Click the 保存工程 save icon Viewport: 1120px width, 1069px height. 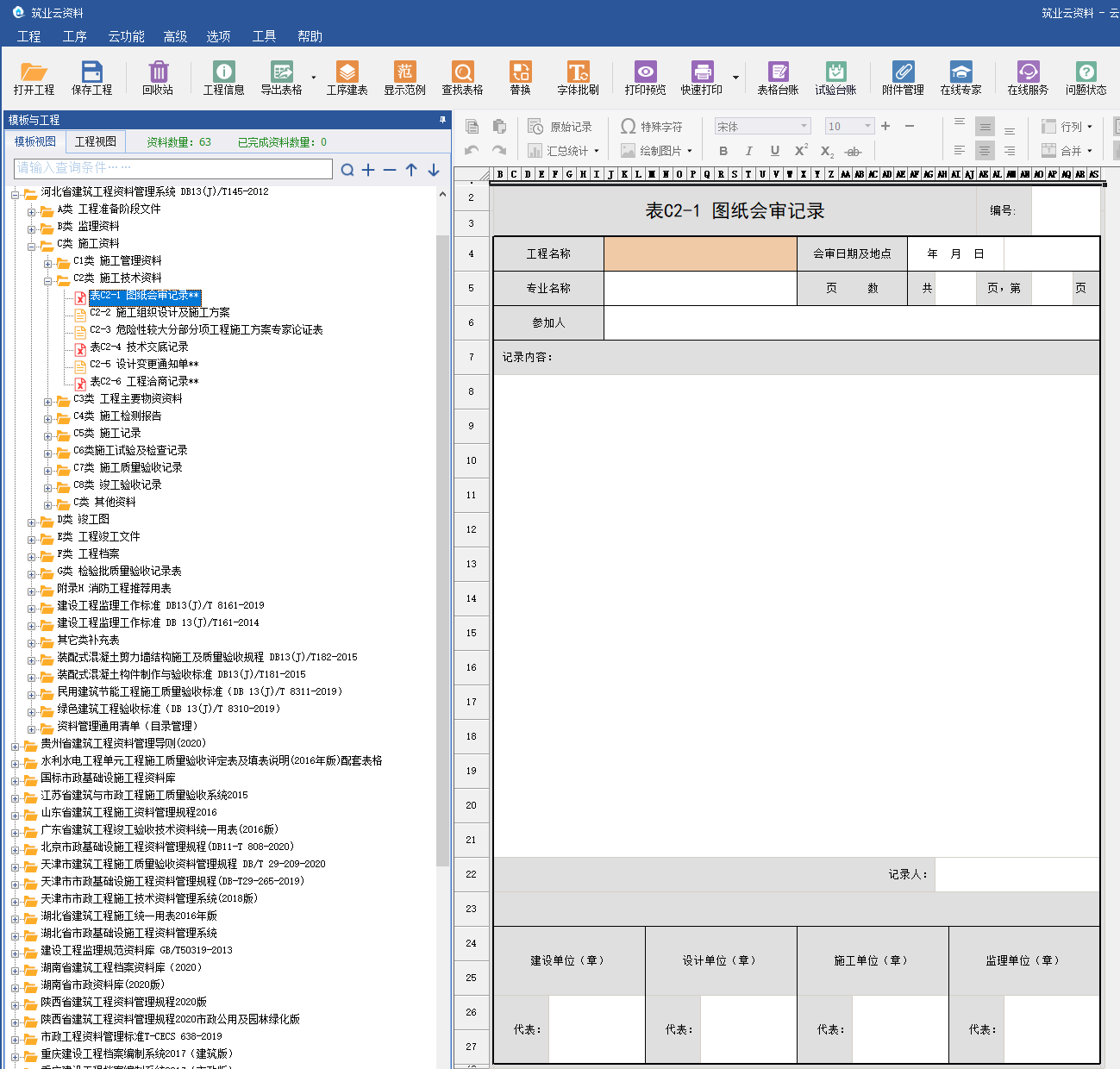[91, 78]
